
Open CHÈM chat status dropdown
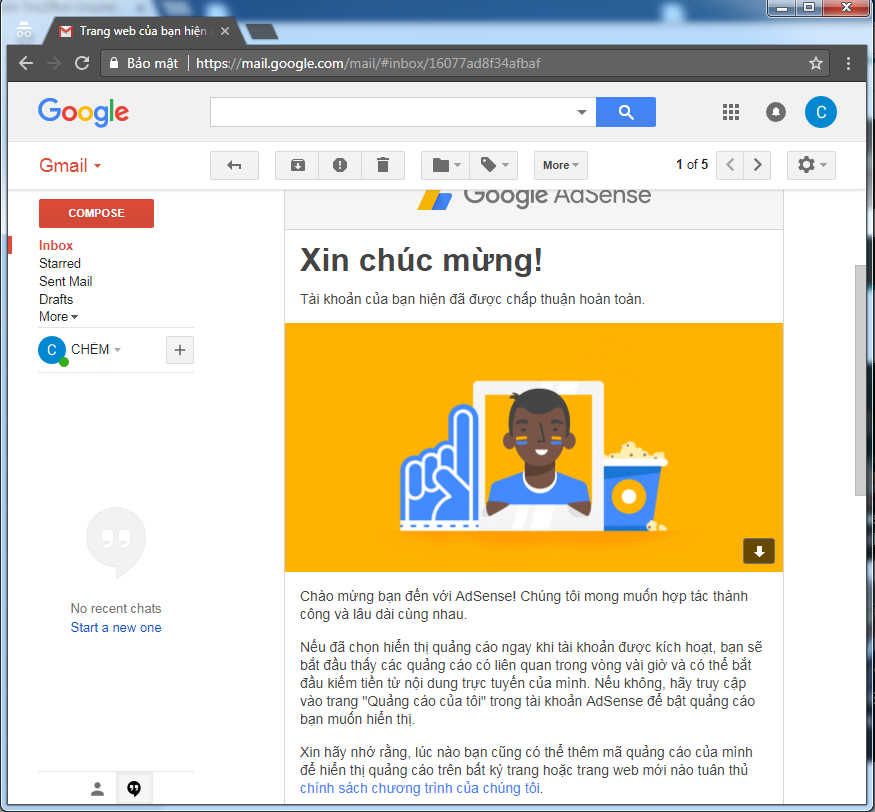pos(118,350)
